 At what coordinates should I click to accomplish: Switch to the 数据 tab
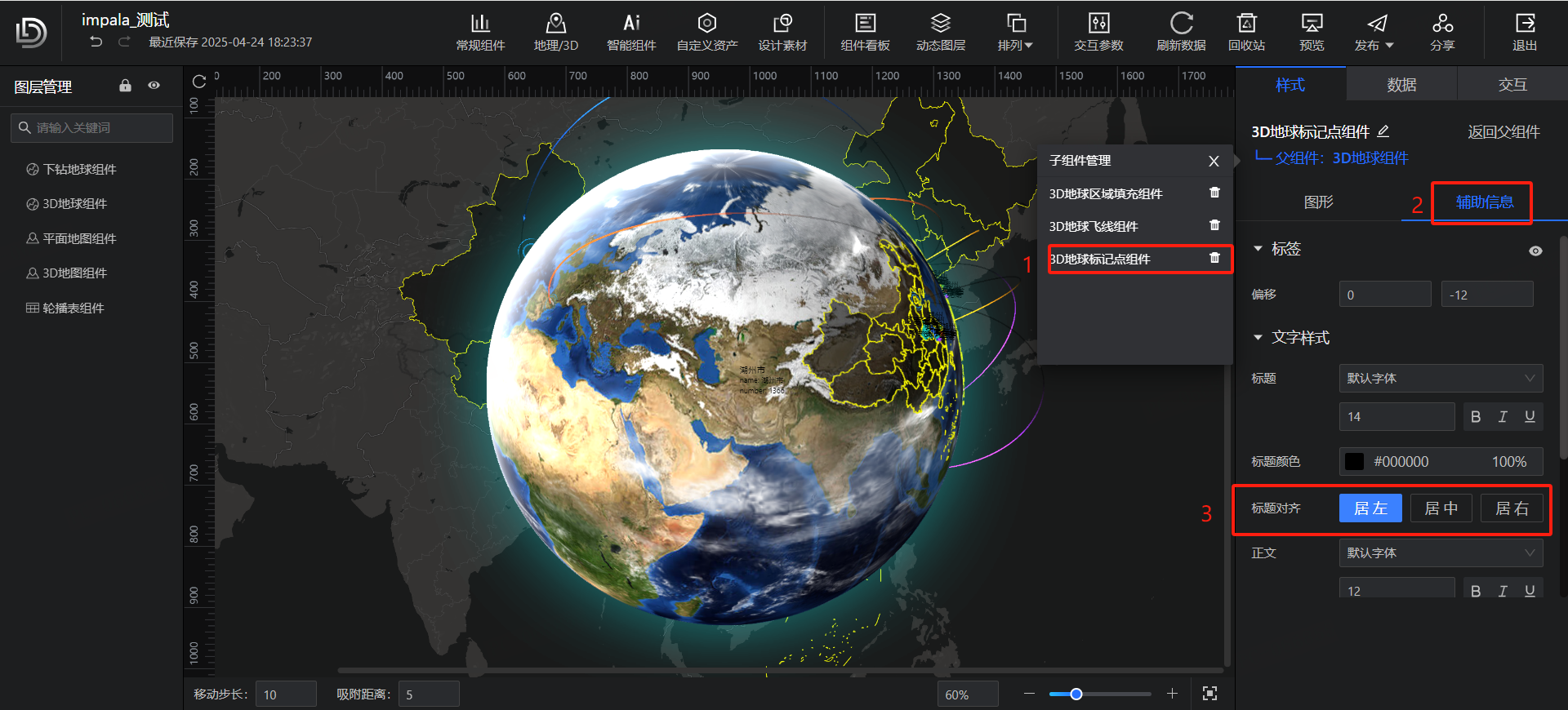[x=1401, y=85]
